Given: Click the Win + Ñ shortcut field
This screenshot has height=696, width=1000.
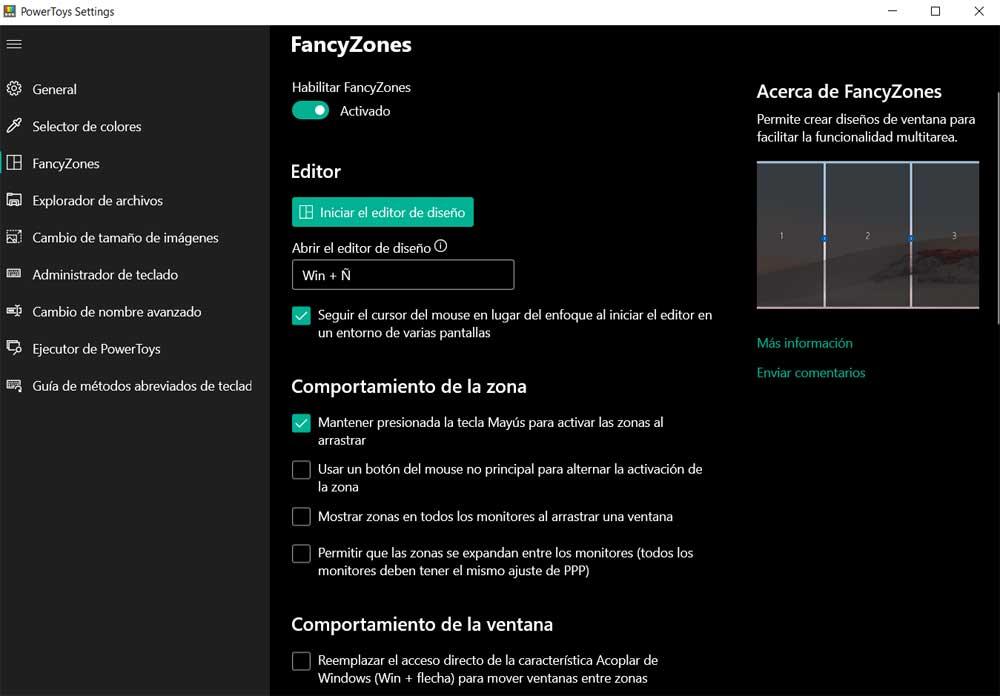Looking at the screenshot, I should [x=403, y=274].
